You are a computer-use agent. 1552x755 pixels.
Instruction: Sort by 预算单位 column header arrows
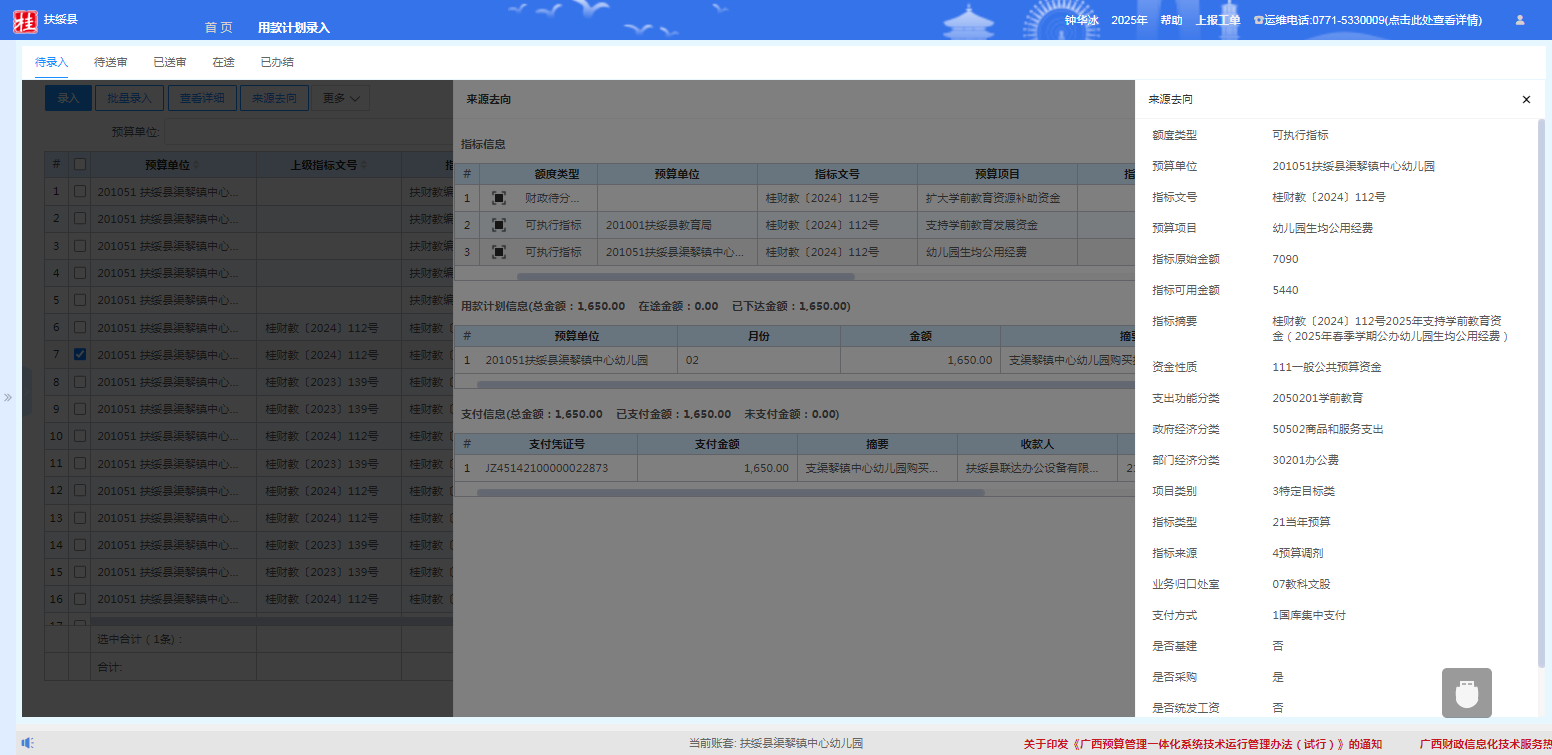click(196, 165)
